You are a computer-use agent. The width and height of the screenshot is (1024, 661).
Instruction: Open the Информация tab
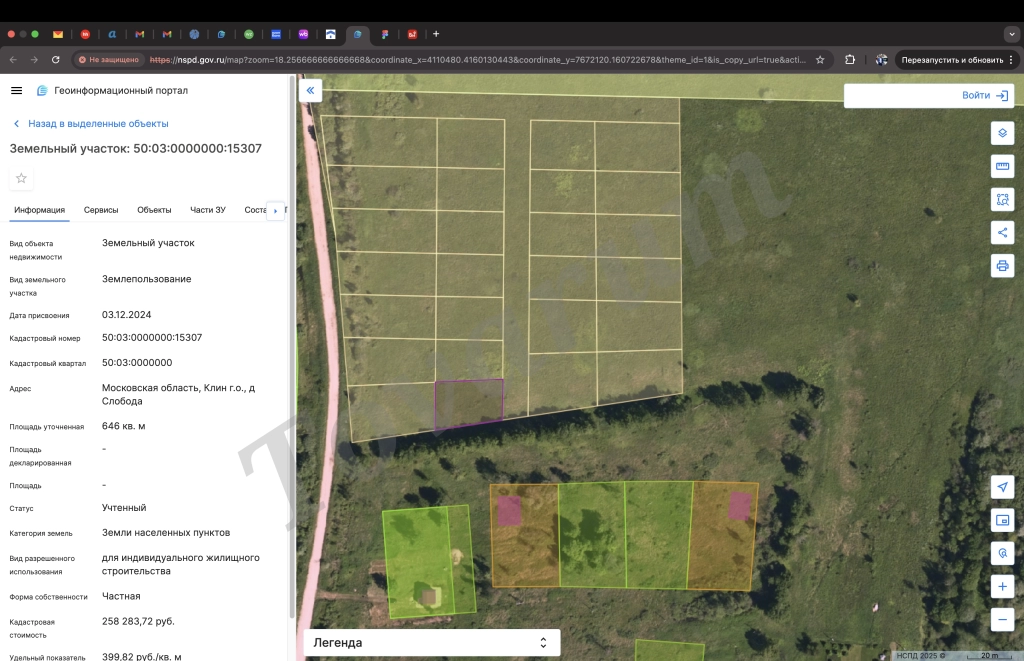tap(39, 210)
